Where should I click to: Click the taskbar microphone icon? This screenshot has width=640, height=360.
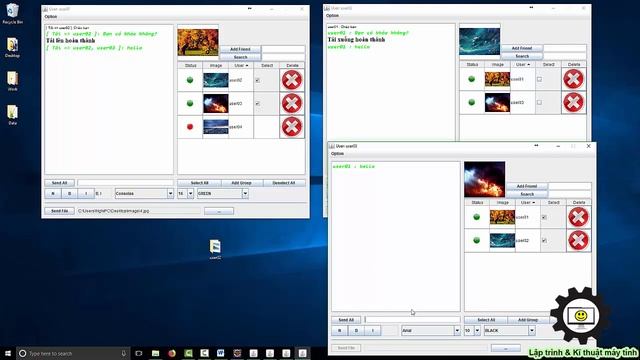click(x=123, y=353)
